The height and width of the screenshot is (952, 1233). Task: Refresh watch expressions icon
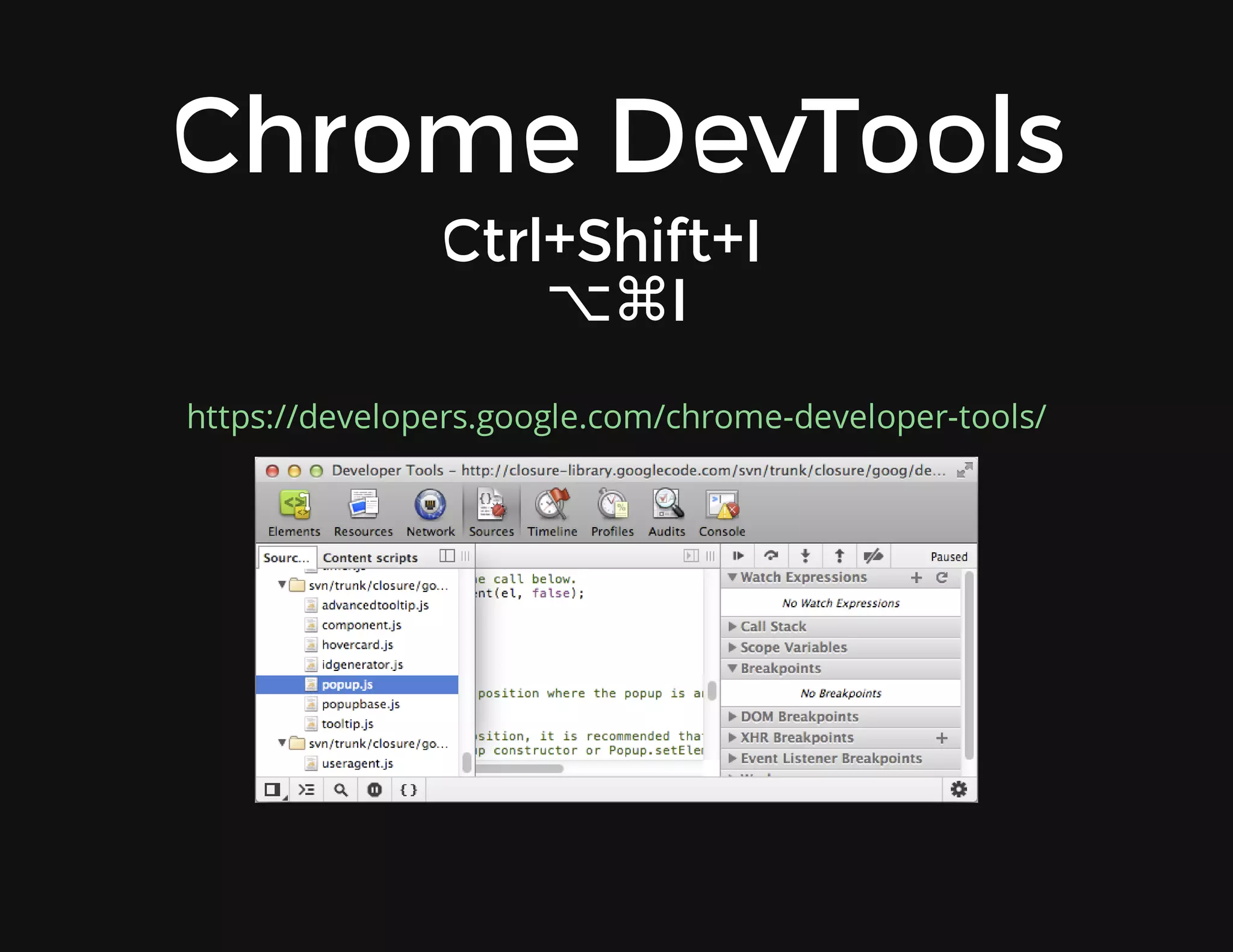tap(942, 578)
